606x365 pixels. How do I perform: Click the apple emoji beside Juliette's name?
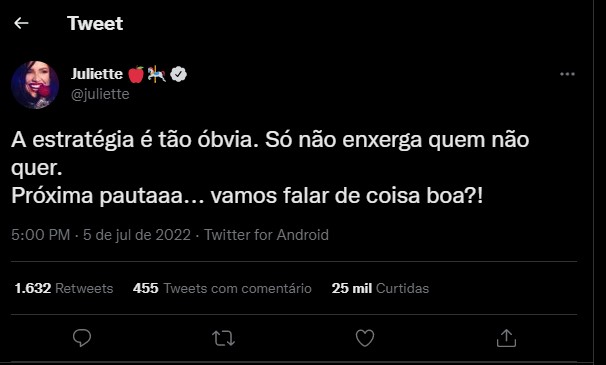coord(136,74)
